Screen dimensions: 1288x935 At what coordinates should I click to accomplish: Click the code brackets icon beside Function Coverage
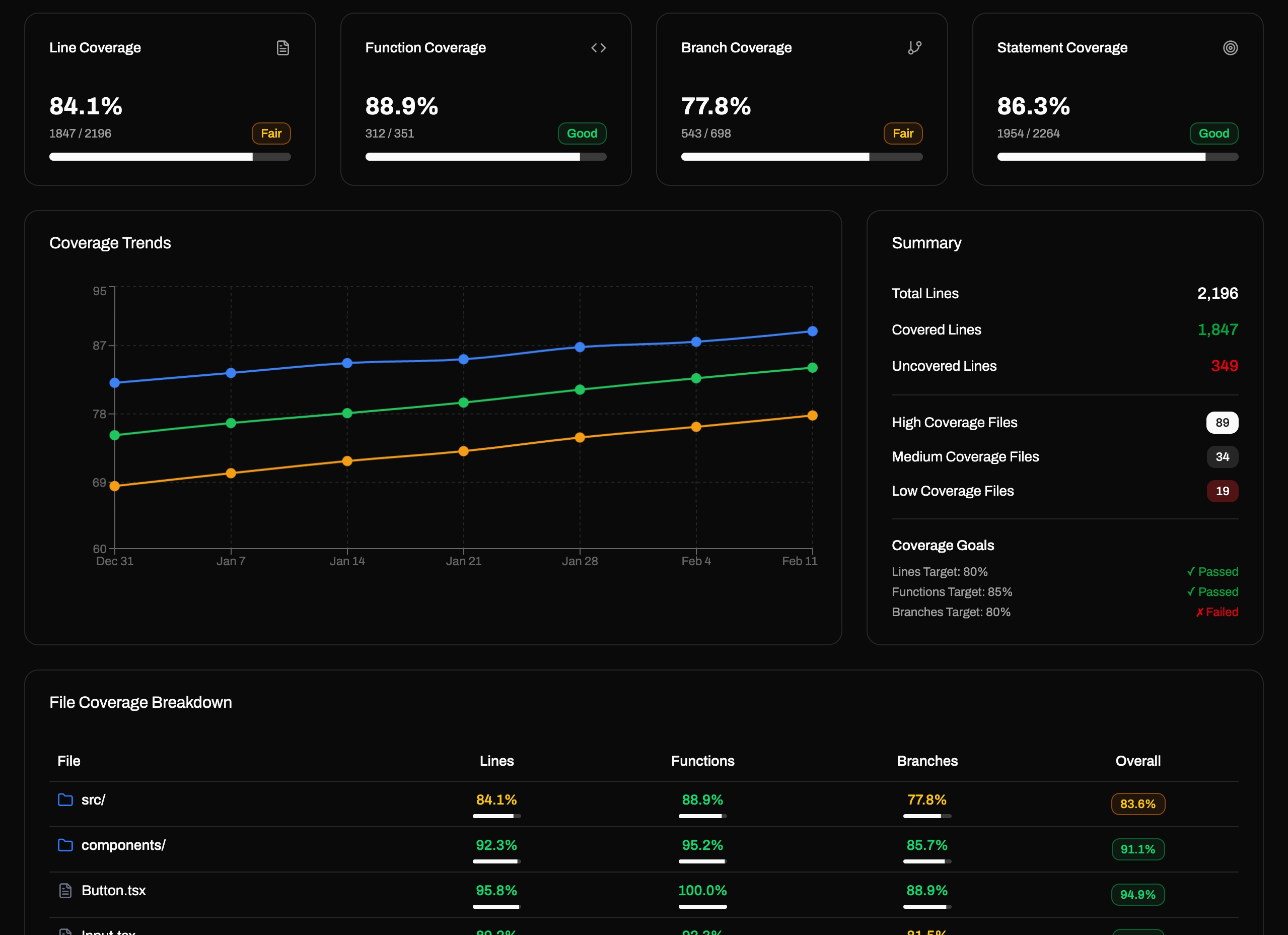click(599, 48)
